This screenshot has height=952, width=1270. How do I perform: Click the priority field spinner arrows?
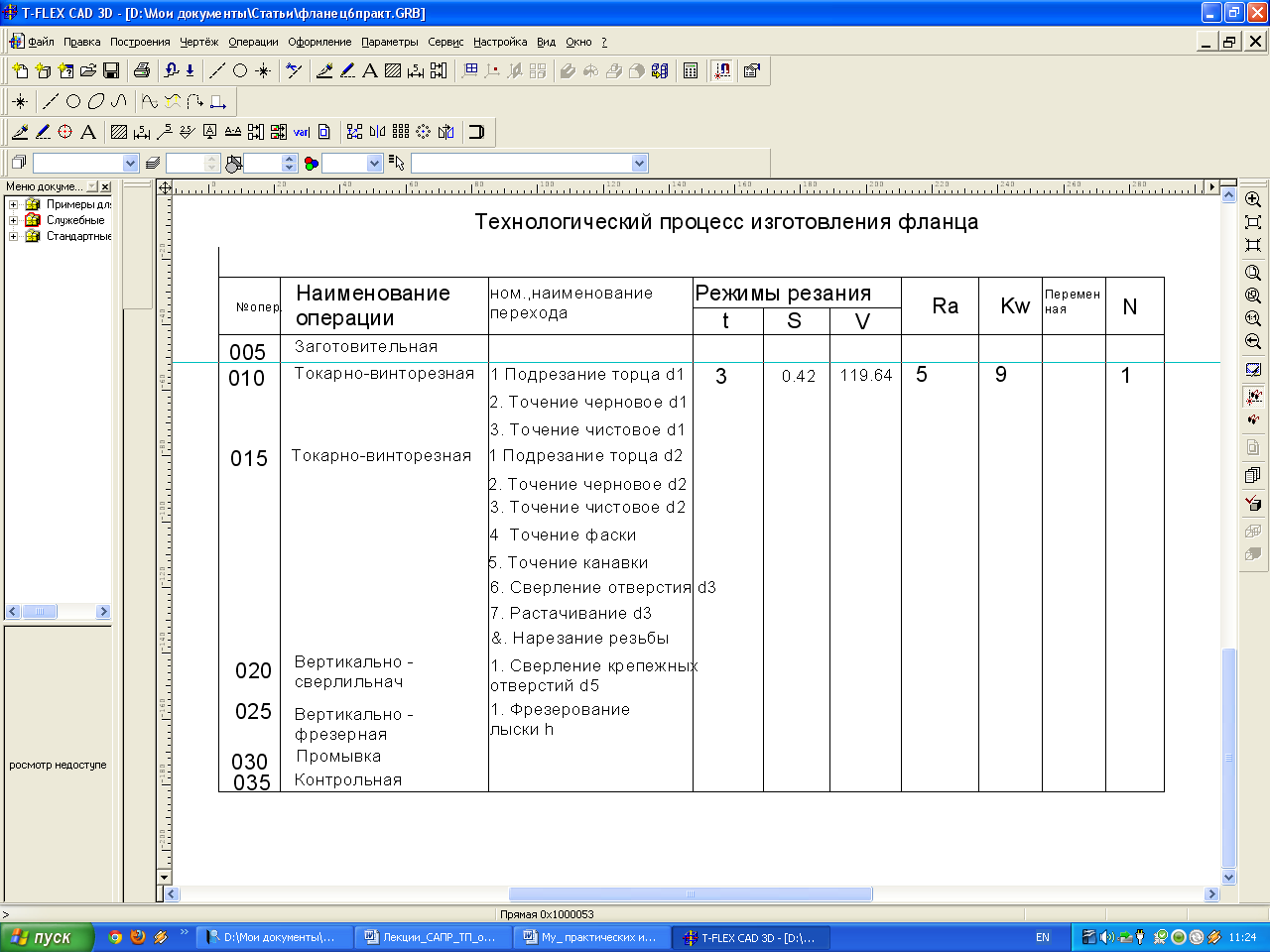pos(289,163)
